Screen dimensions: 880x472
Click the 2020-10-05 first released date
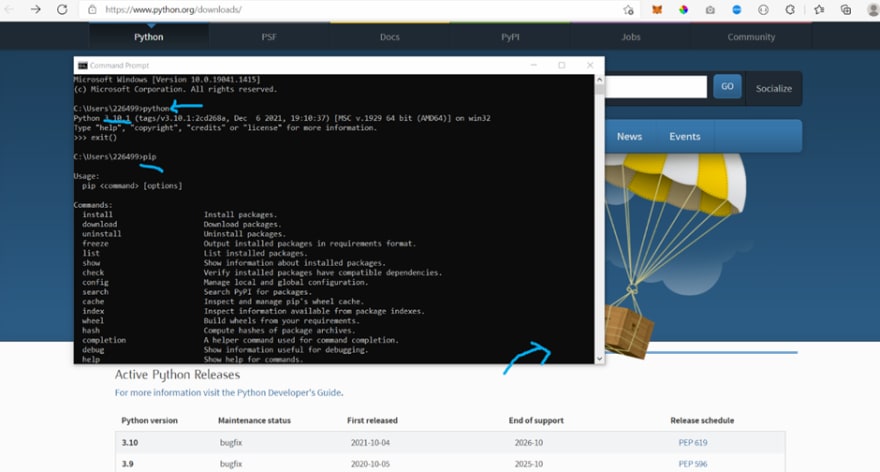[x=370, y=464]
